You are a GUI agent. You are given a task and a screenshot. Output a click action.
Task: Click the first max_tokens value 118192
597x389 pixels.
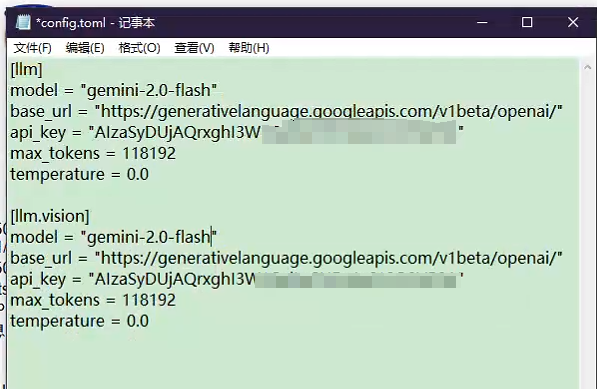click(149, 154)
